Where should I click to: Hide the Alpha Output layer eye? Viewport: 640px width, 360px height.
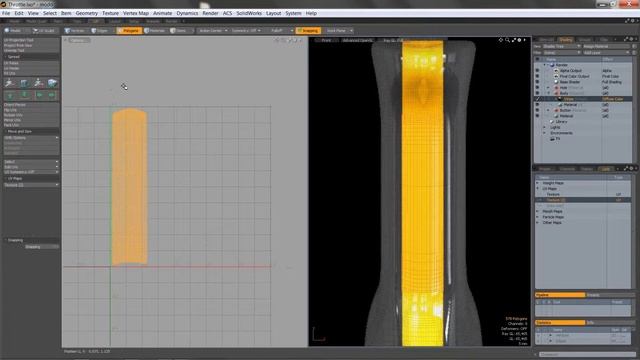coord(537,71)
